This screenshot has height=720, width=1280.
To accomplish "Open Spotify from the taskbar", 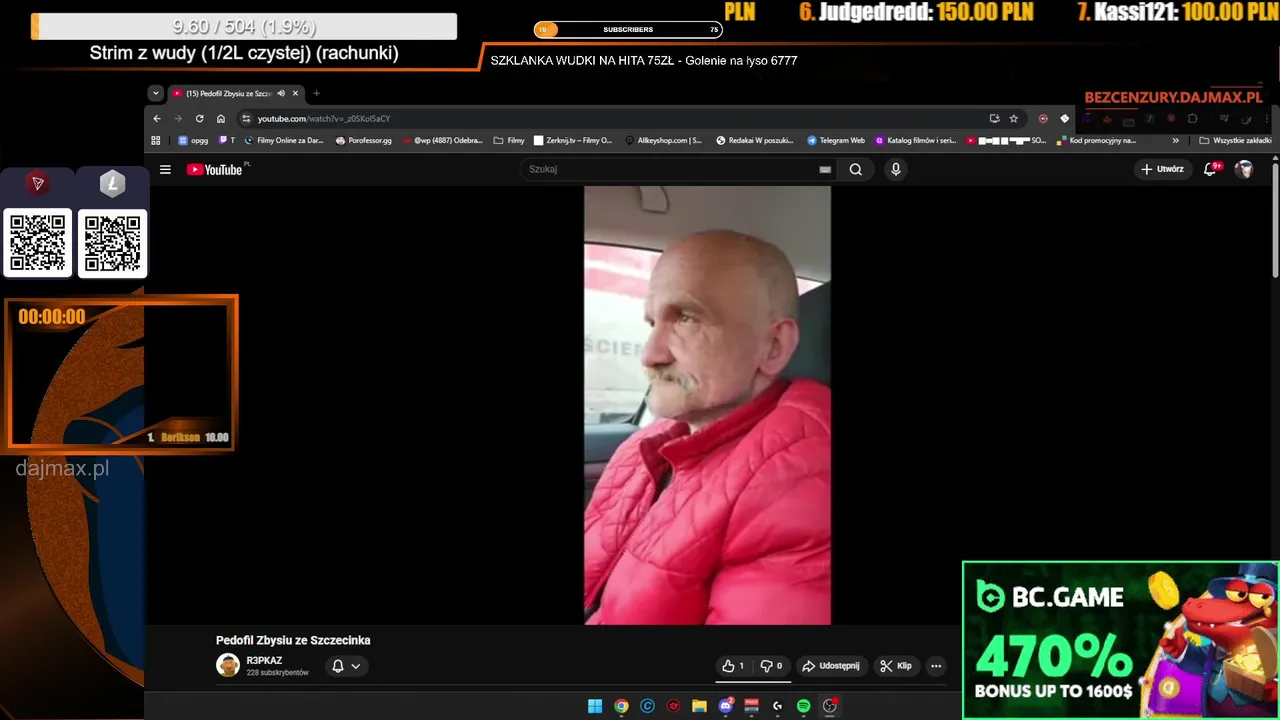I will pyautogui.click(x=803, y=706).
